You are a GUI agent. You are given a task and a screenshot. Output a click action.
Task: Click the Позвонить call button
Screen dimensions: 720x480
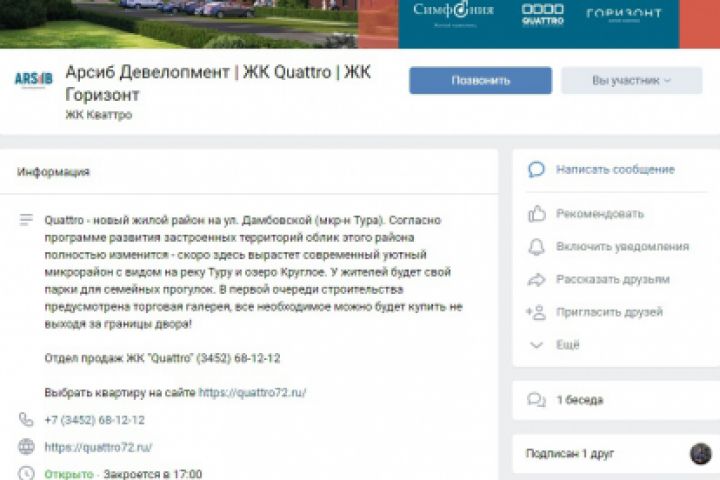[480, 80]
